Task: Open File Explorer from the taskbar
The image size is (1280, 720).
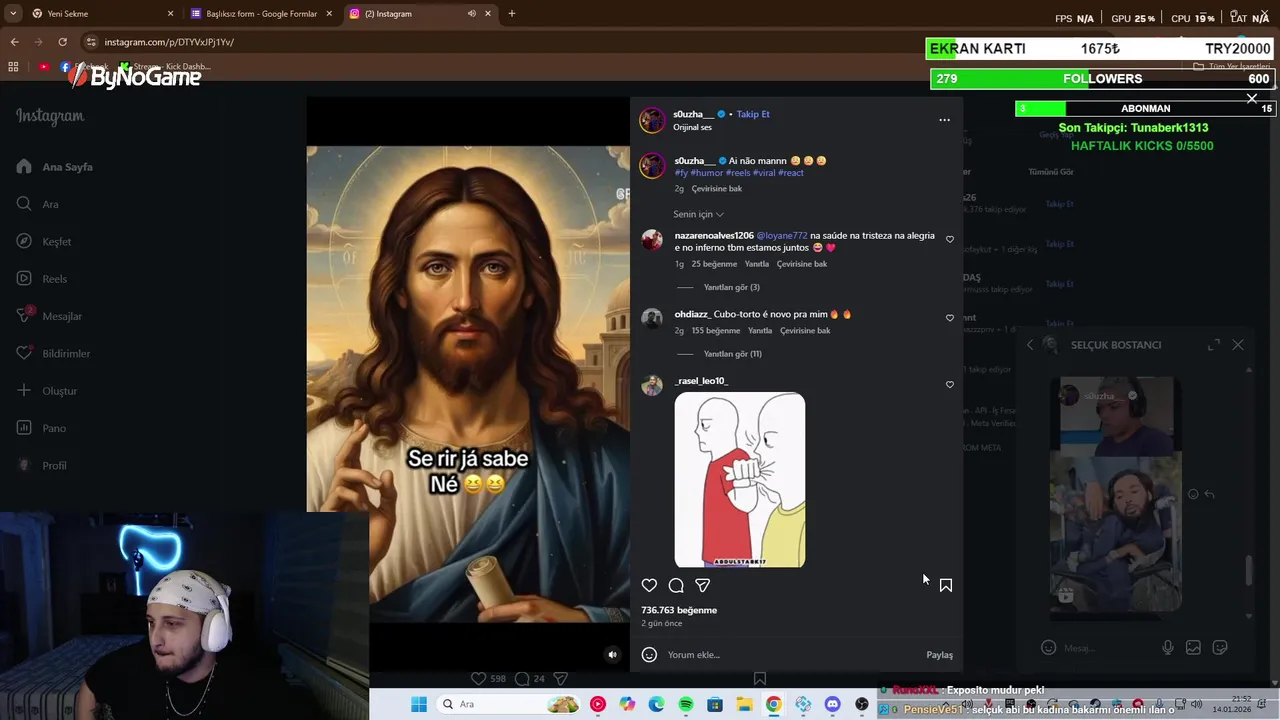Action: pos(745,705)
